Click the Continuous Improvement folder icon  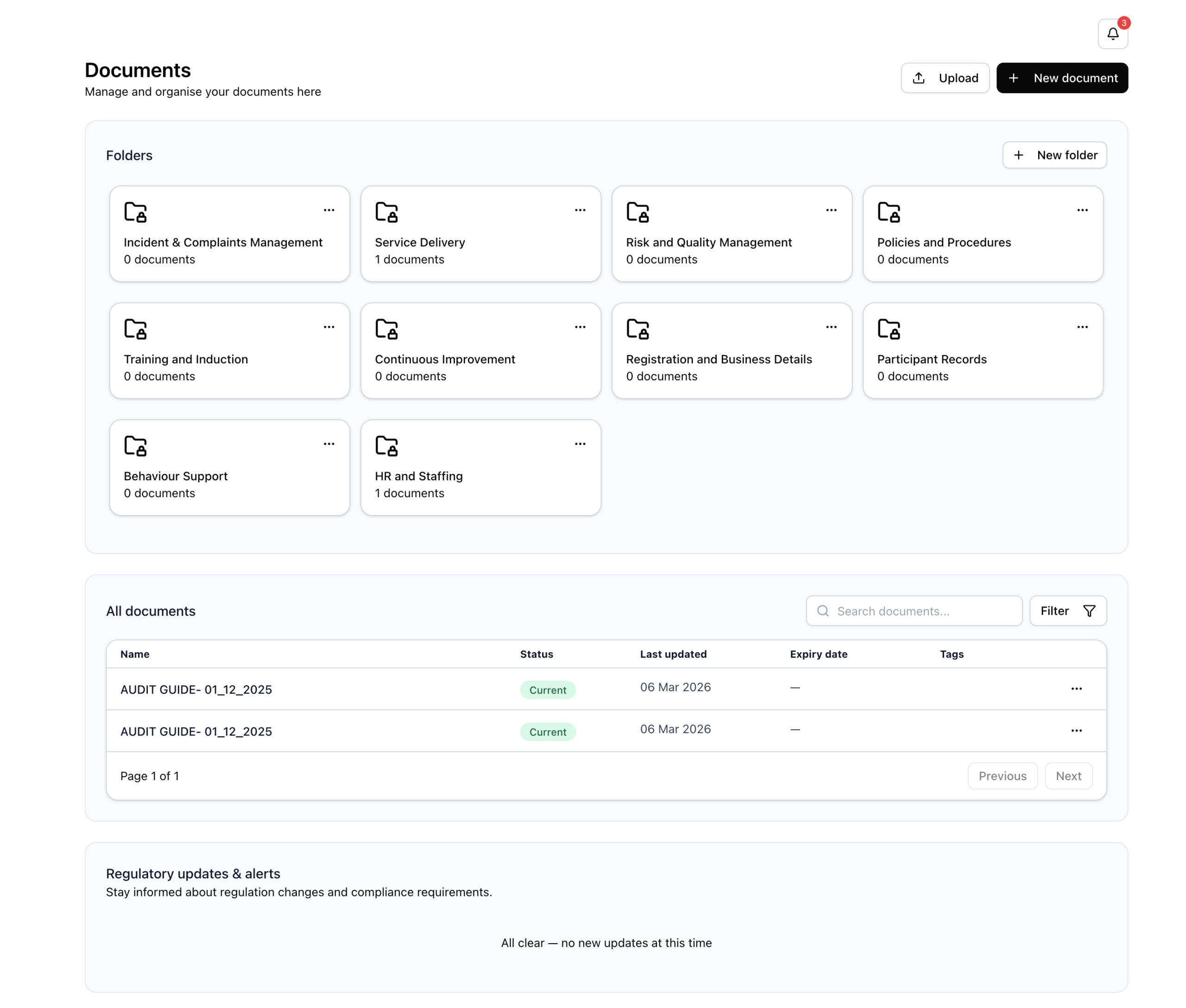[x=386, y=329]
